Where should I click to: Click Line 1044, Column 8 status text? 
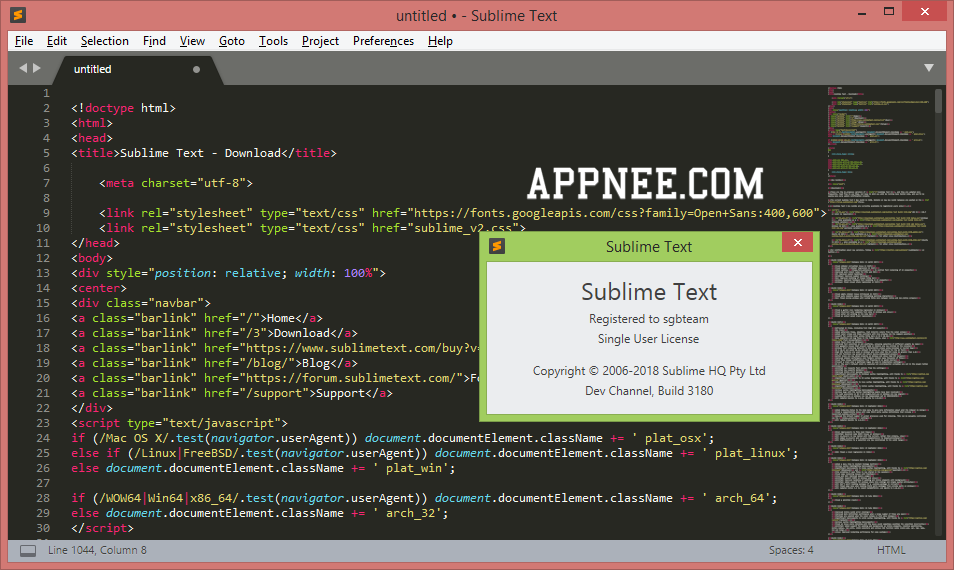pos(97,550)
